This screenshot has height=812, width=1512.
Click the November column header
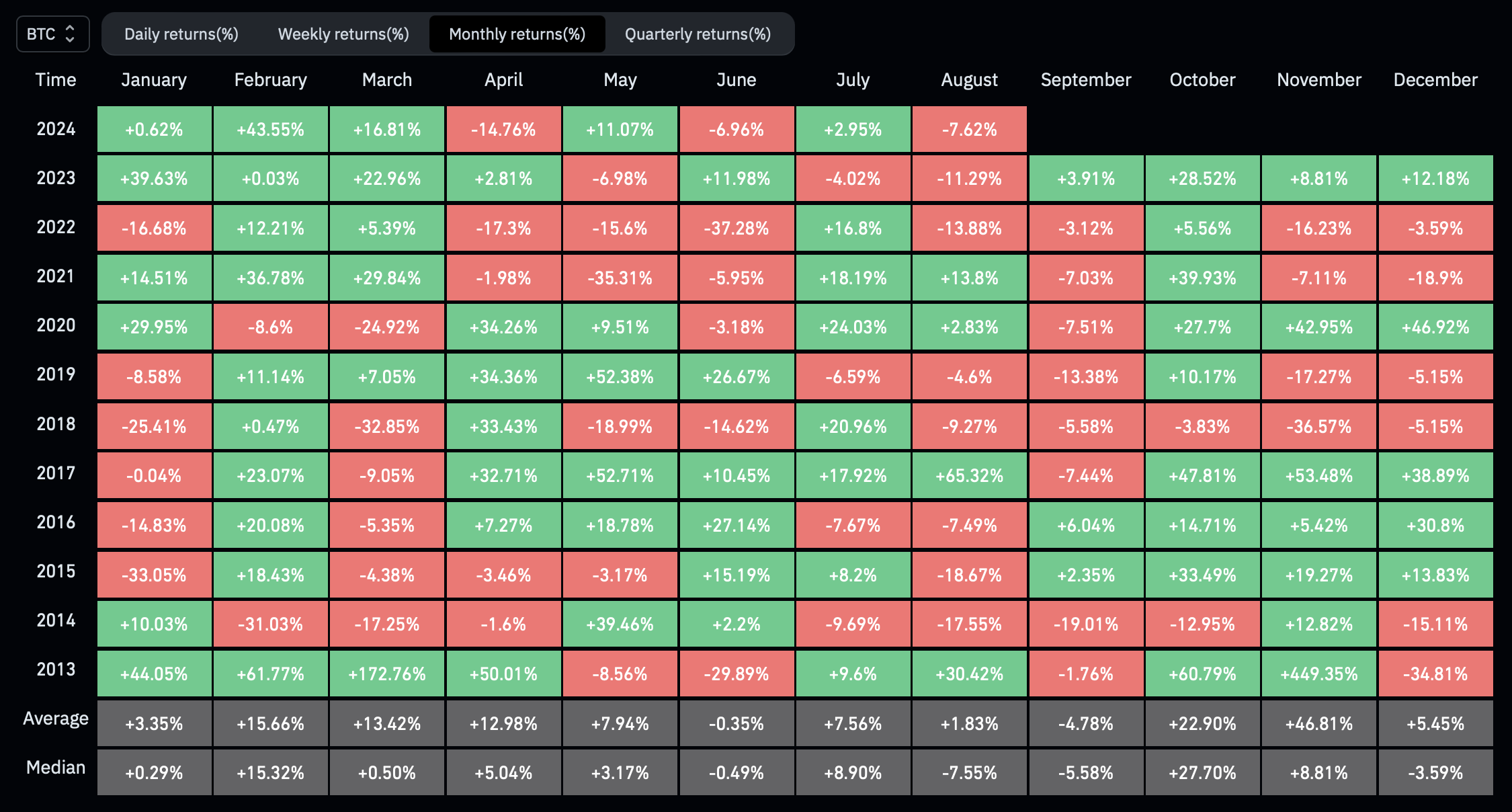click(x=1319, y=80)
